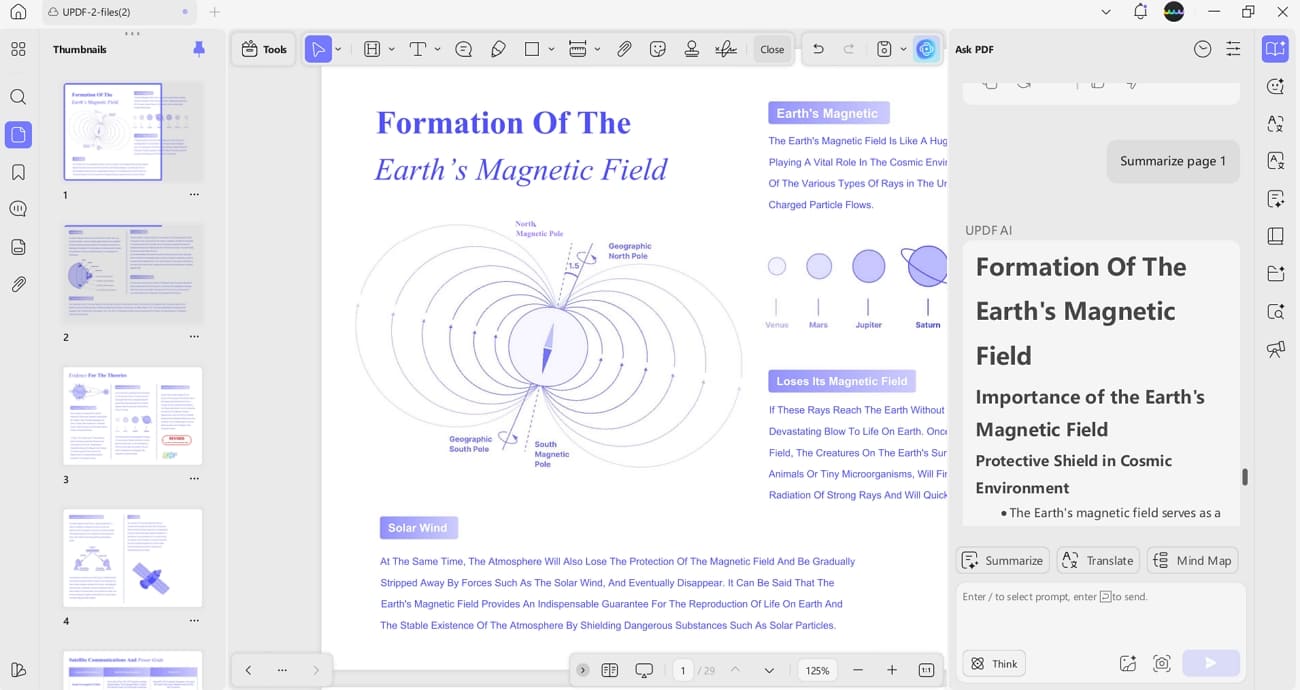Pin the Thumbnails panel
This screenshot has height=690, width=1300.
click(x=199, y=48)
